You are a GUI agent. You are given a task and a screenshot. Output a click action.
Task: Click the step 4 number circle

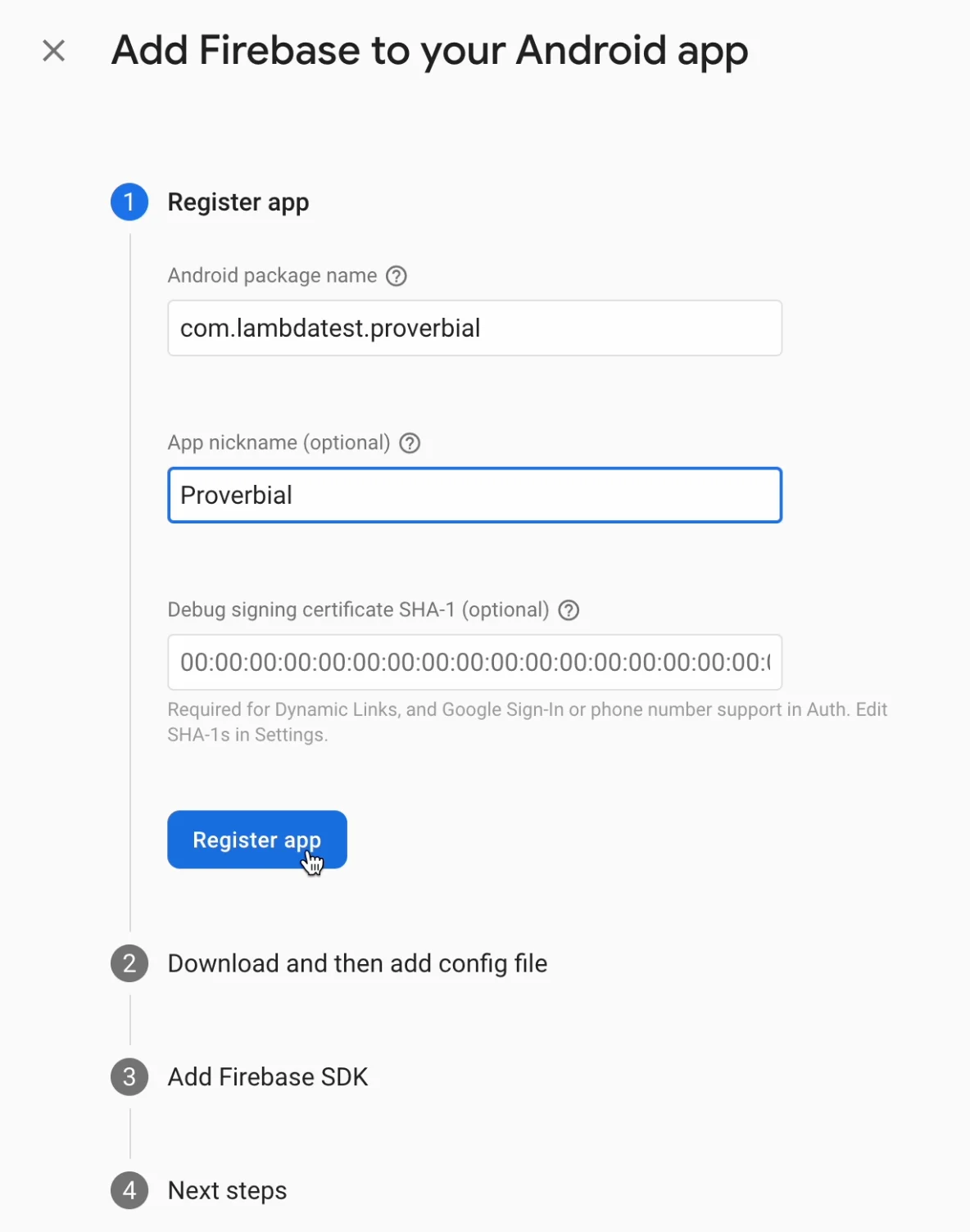pos(129,1190)
